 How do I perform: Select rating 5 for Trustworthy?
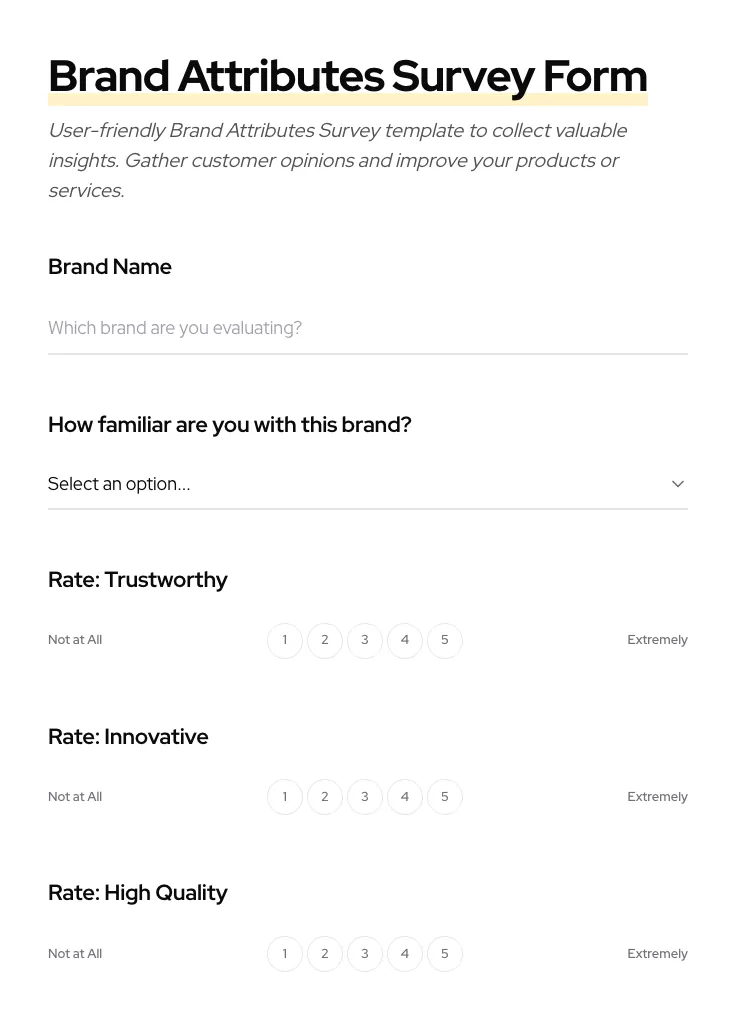pyautogui.click(x=445, y=640)
